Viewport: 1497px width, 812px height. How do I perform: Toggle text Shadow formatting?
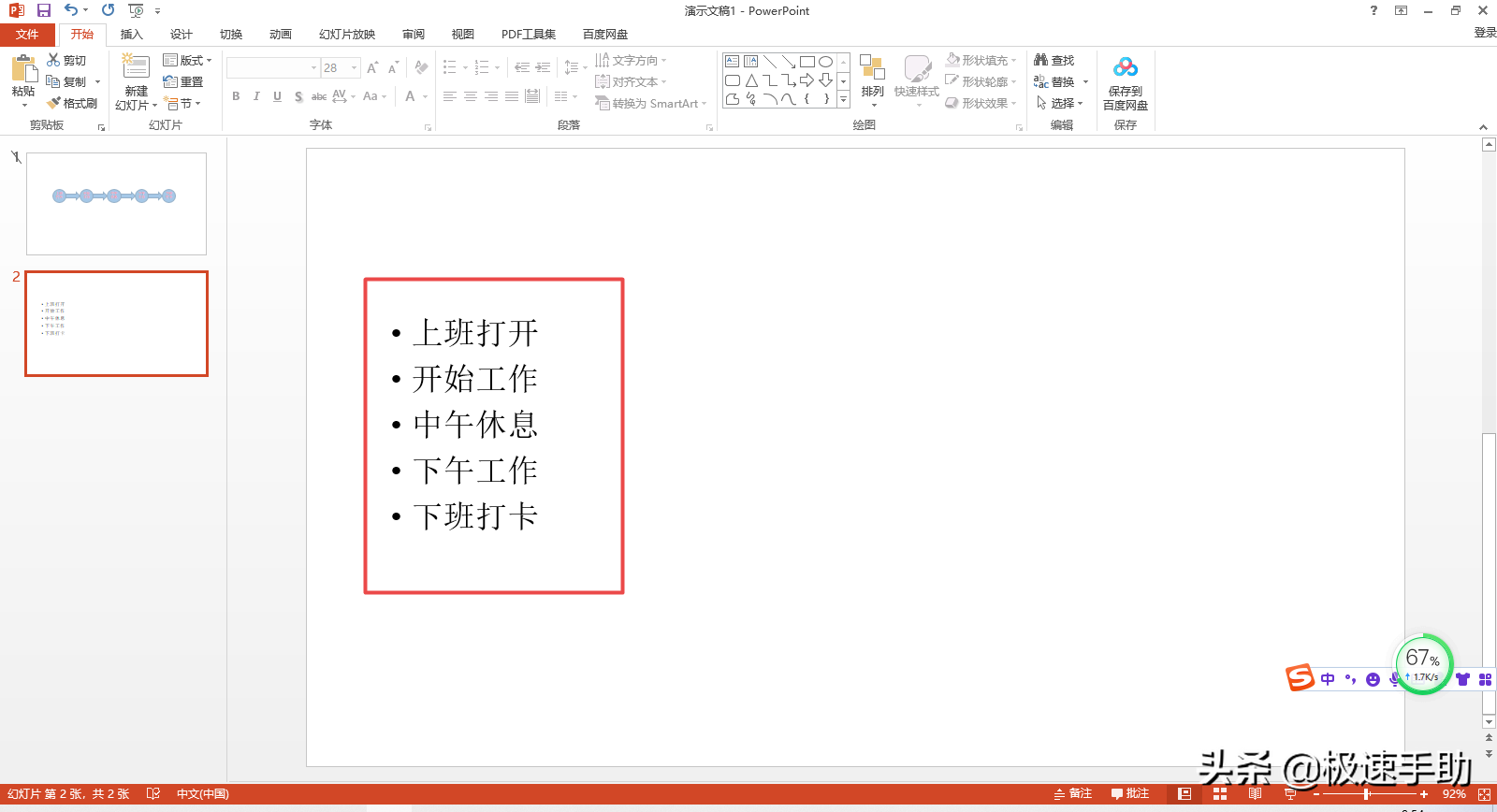tap(298, 96)
